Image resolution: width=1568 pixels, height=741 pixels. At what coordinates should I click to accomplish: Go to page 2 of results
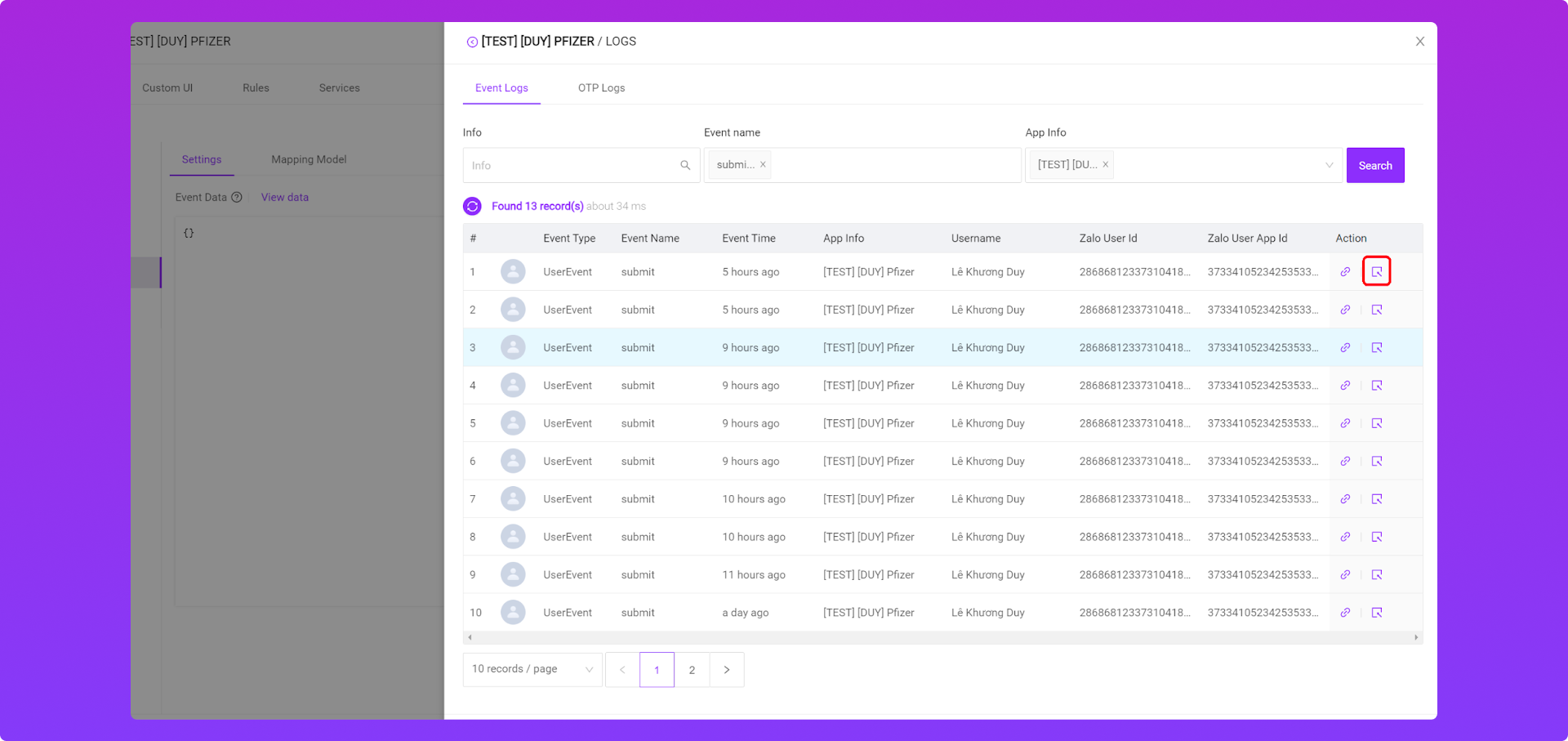click(x=692, y=670)
